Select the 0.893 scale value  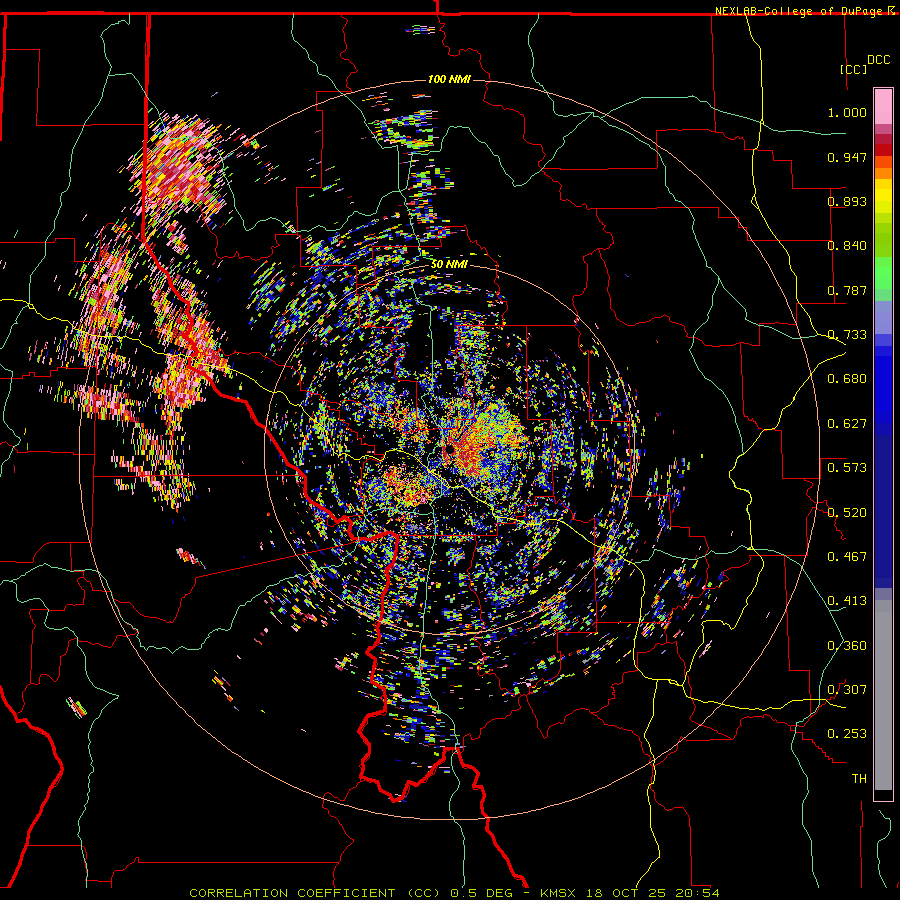pos(847,201)
